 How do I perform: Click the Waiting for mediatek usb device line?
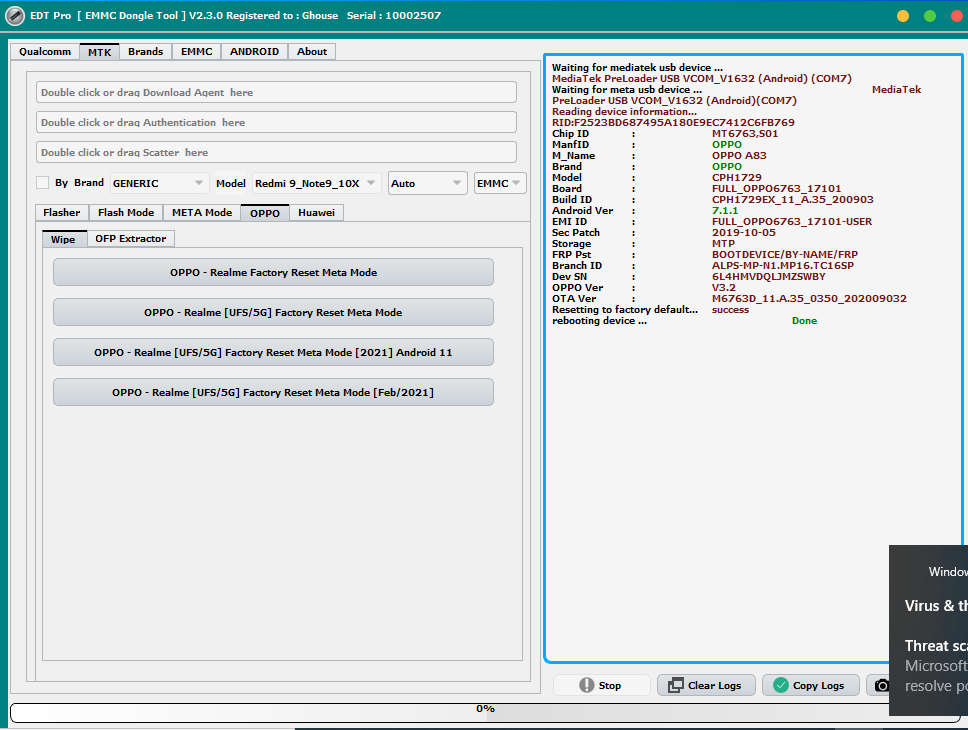pyautogui.click(x=637, y=67)
